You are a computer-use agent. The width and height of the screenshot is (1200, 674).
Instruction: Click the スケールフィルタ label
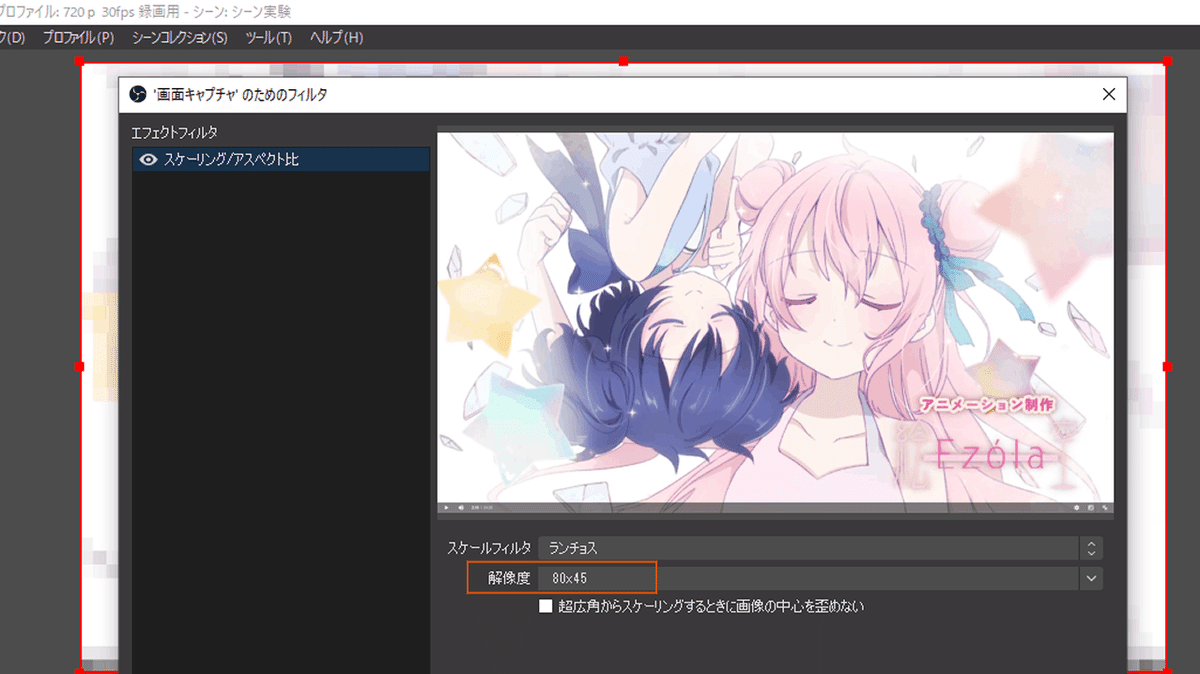(489, 548)
